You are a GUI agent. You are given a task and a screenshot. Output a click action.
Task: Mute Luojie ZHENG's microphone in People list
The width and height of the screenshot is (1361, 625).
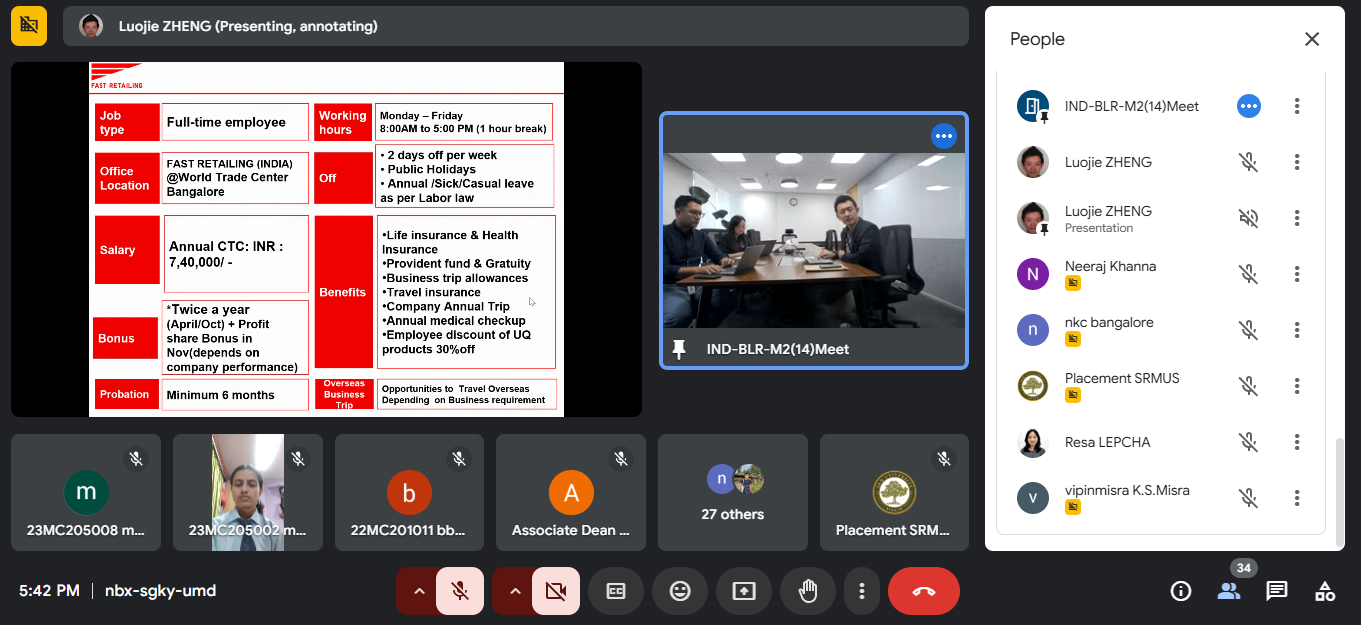1248,162
